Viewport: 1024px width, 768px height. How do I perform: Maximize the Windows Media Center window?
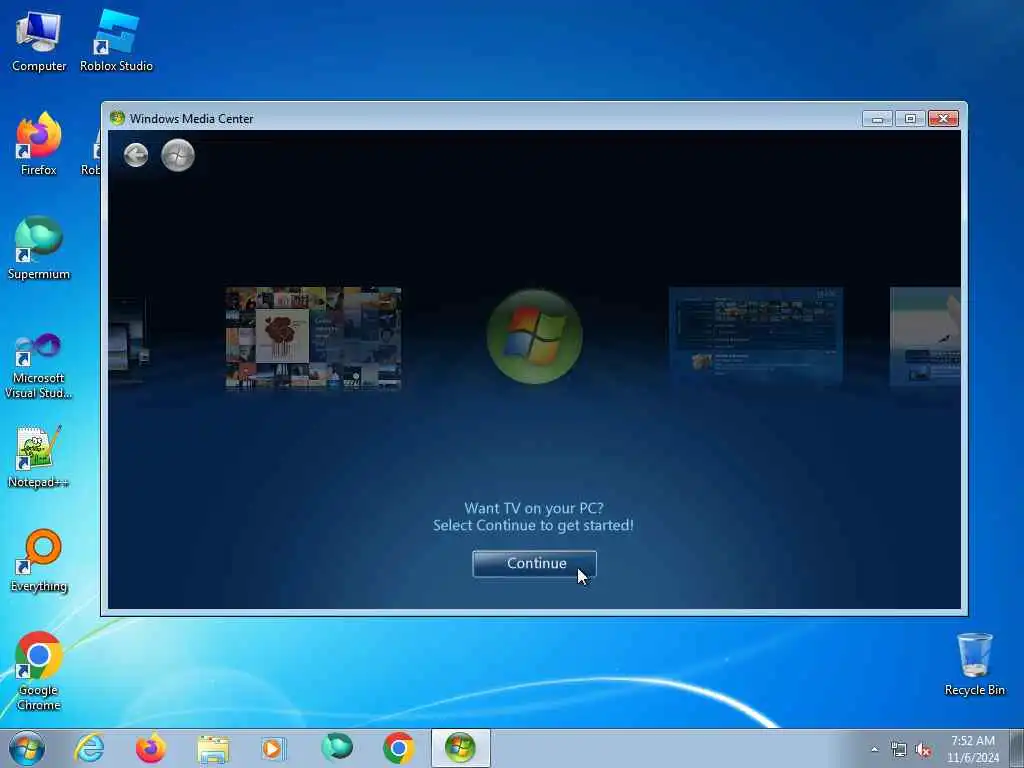point(910,119)
